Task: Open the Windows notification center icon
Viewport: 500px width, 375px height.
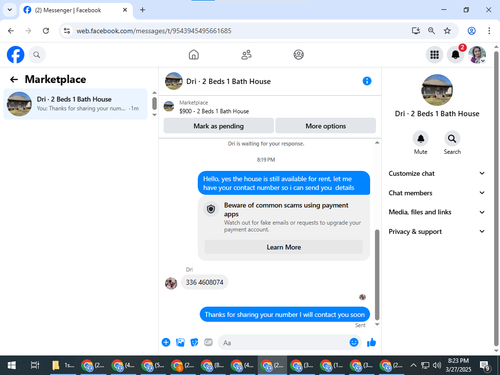Action: 485,365
